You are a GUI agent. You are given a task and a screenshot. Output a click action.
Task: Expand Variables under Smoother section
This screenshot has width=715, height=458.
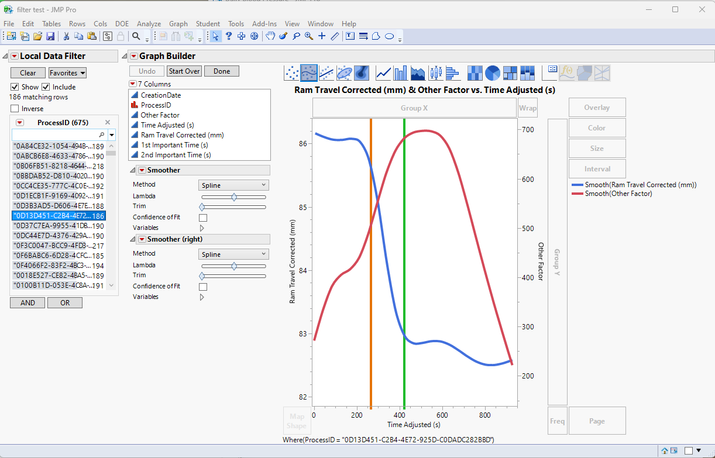(x=202, y=228)
